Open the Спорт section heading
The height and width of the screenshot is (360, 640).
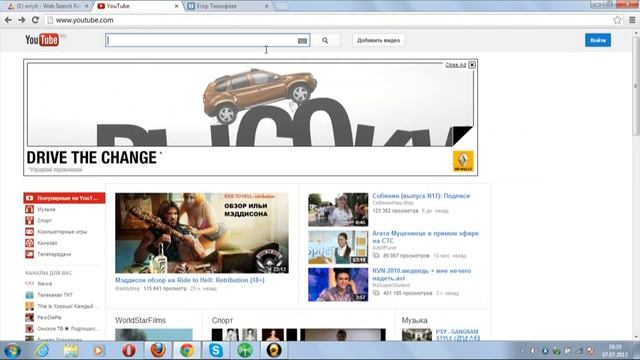tap(222, 320)
